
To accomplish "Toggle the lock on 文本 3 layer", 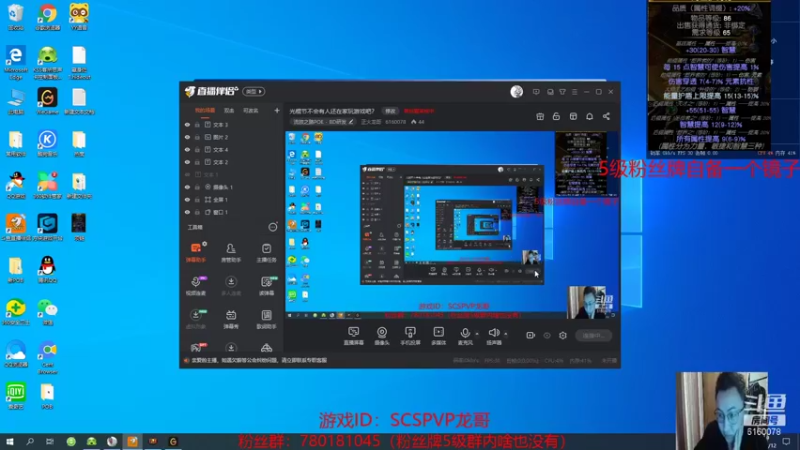I will (197, 124).
